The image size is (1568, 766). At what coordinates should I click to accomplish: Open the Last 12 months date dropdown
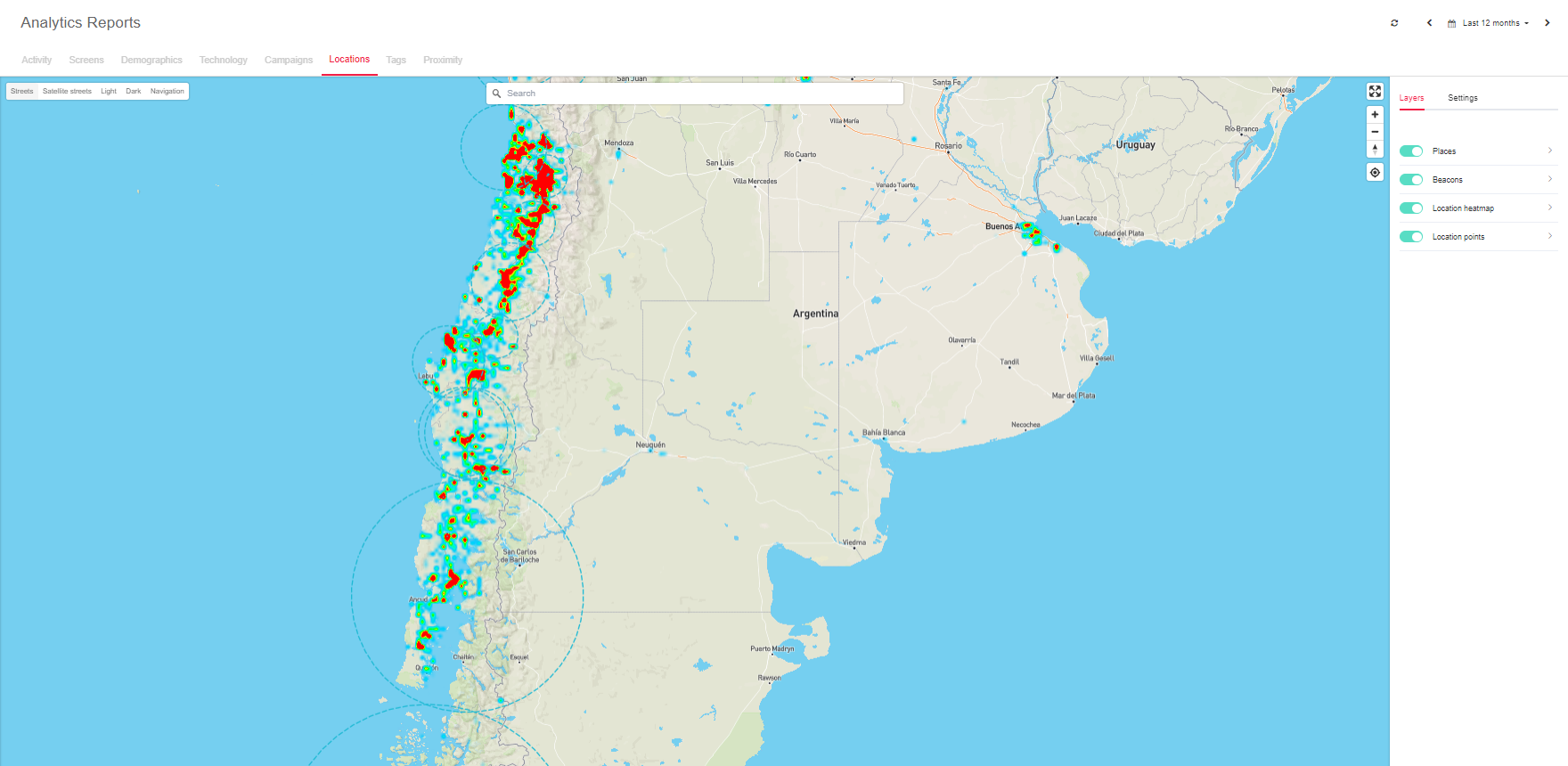pyautogui.click(x=1489, y=23)
